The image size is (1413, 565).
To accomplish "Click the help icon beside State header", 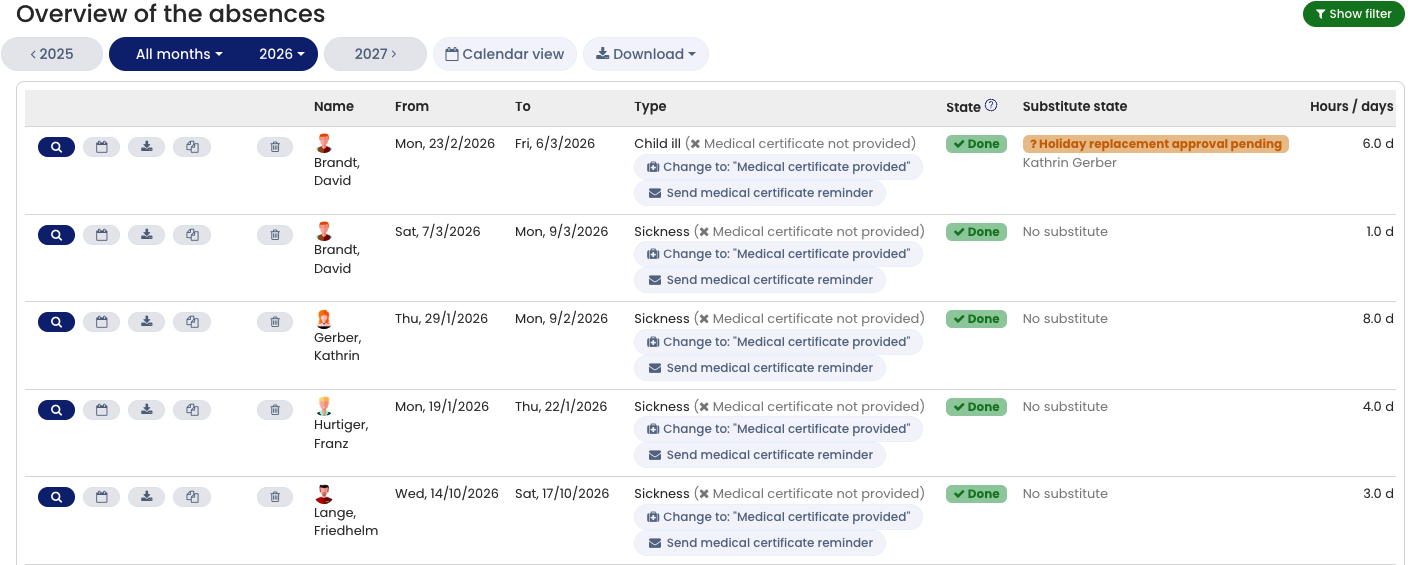I will click(991, 105).
